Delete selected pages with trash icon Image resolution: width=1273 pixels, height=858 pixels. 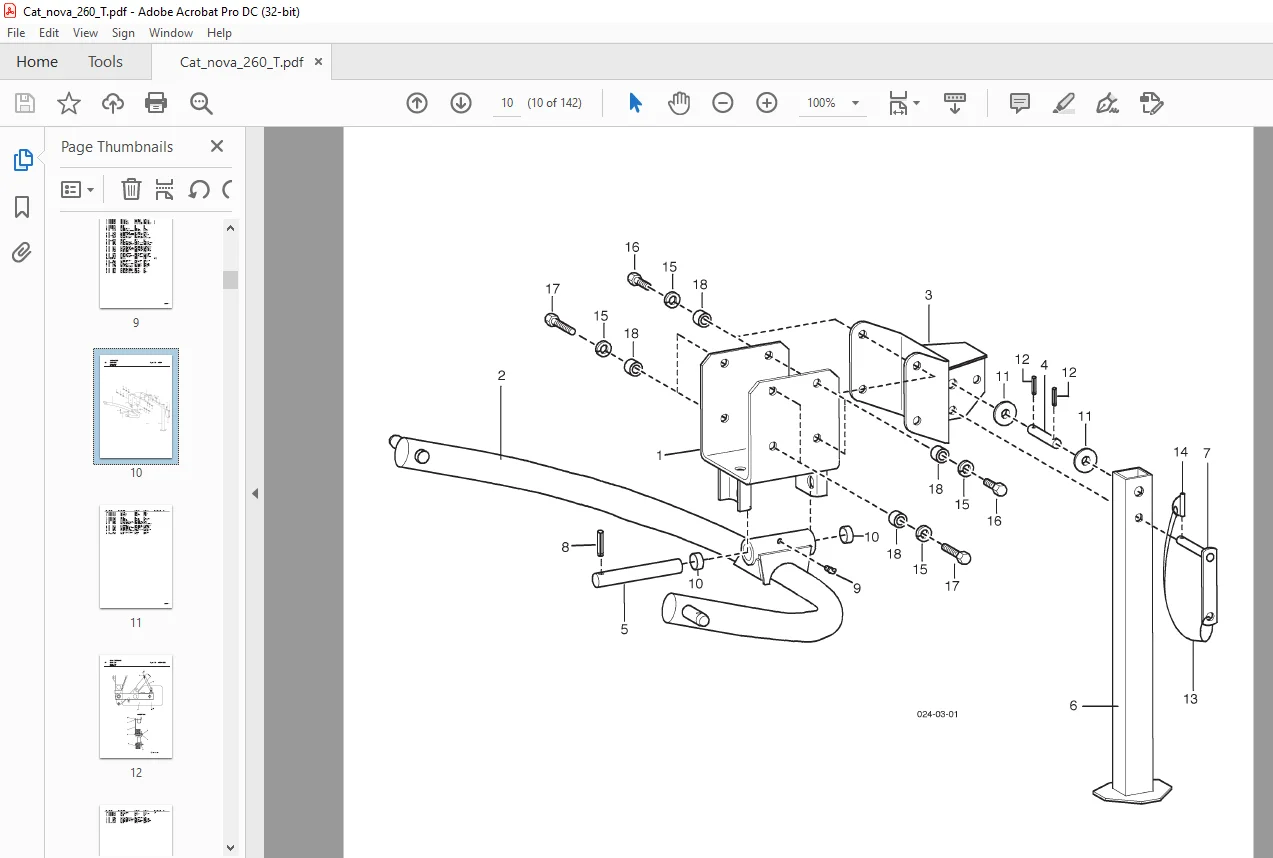pyautogui.click(x=131, y=189)
